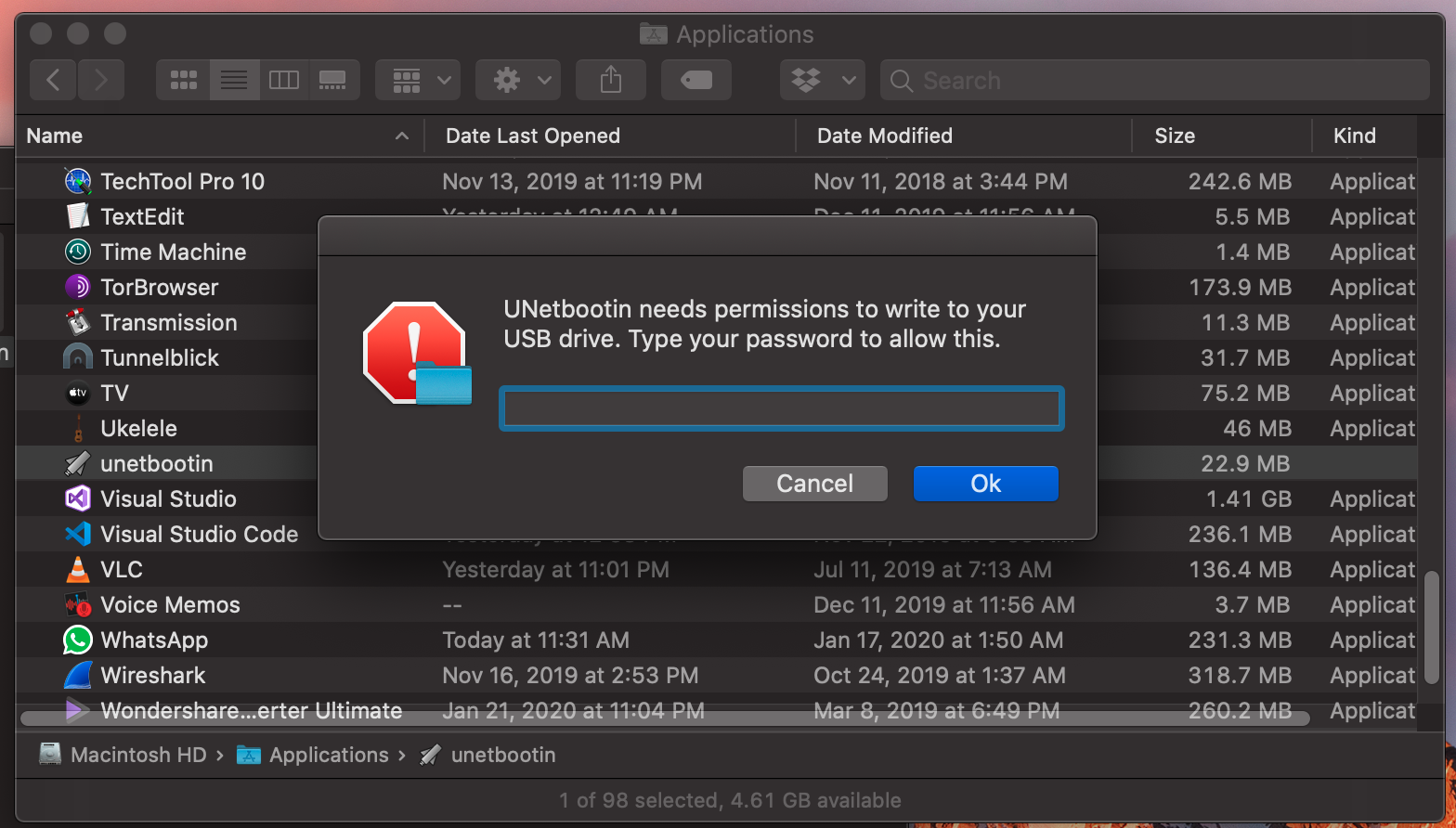
Task: Click the Finder Search field
Action: coord(1154,80)
